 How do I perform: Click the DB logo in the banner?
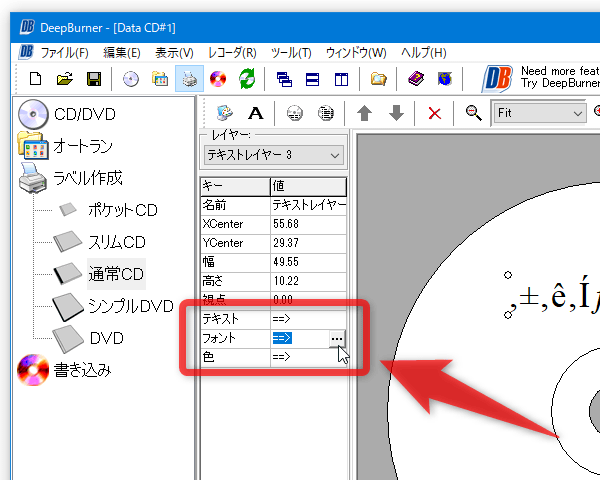coord(497,79)
